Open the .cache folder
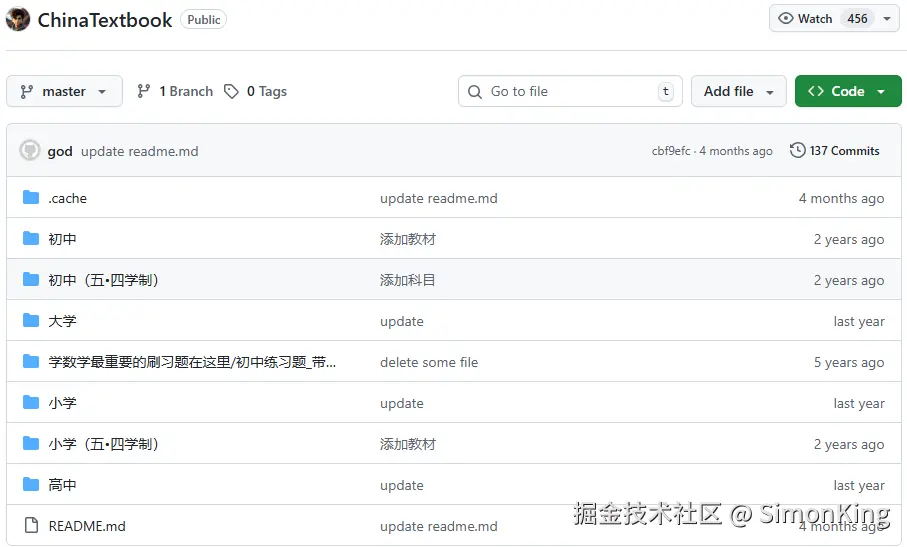This screenshot has width=907, height=547. [x=68, y=198]
